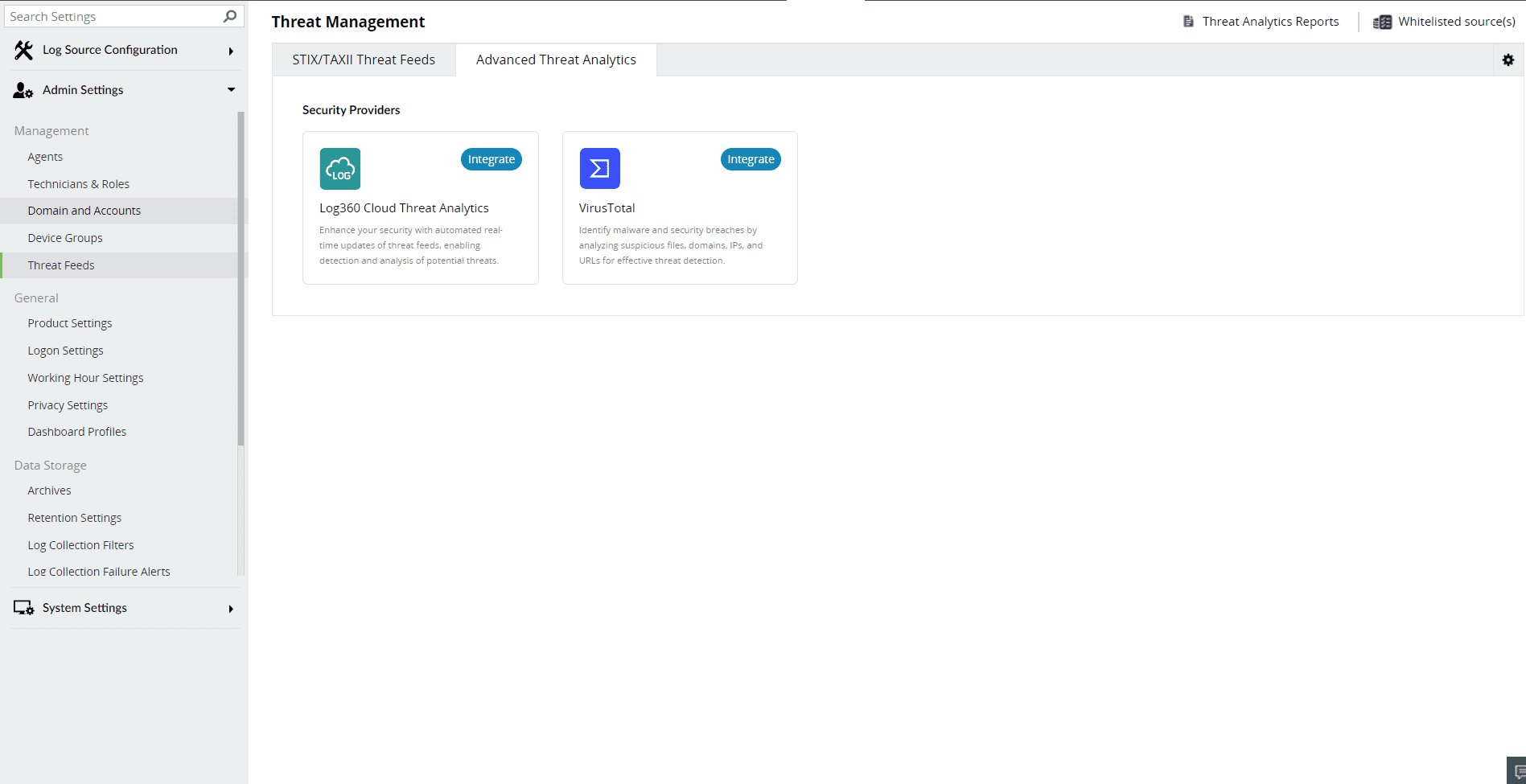Open the gear settings icon near the tabs
1526x784 pixels.
(1507, 59)
